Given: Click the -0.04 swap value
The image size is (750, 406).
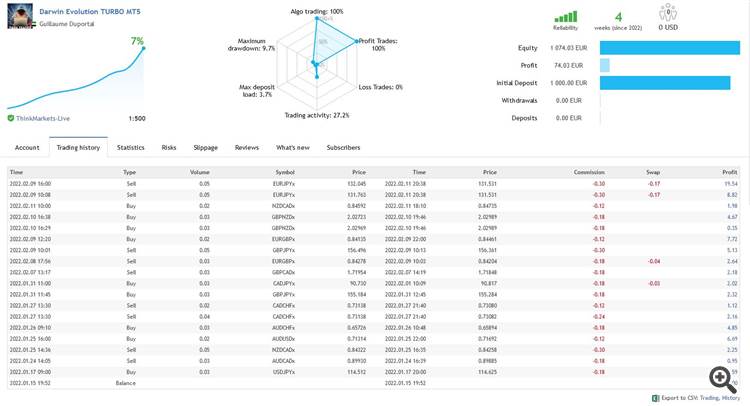Looking at the screenshot, I should click(654, 261).
